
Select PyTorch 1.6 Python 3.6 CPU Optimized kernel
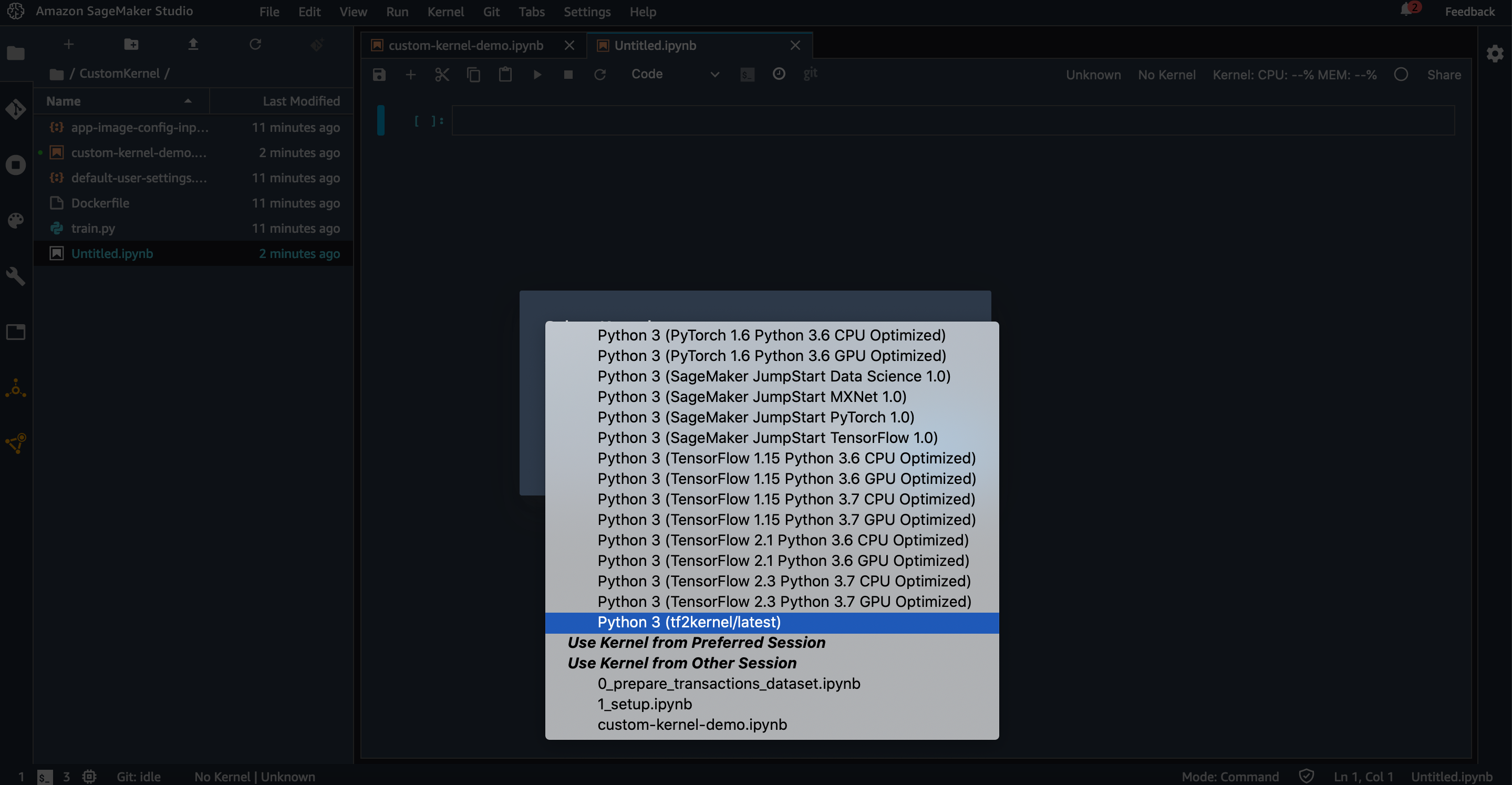tap(772, 335)
